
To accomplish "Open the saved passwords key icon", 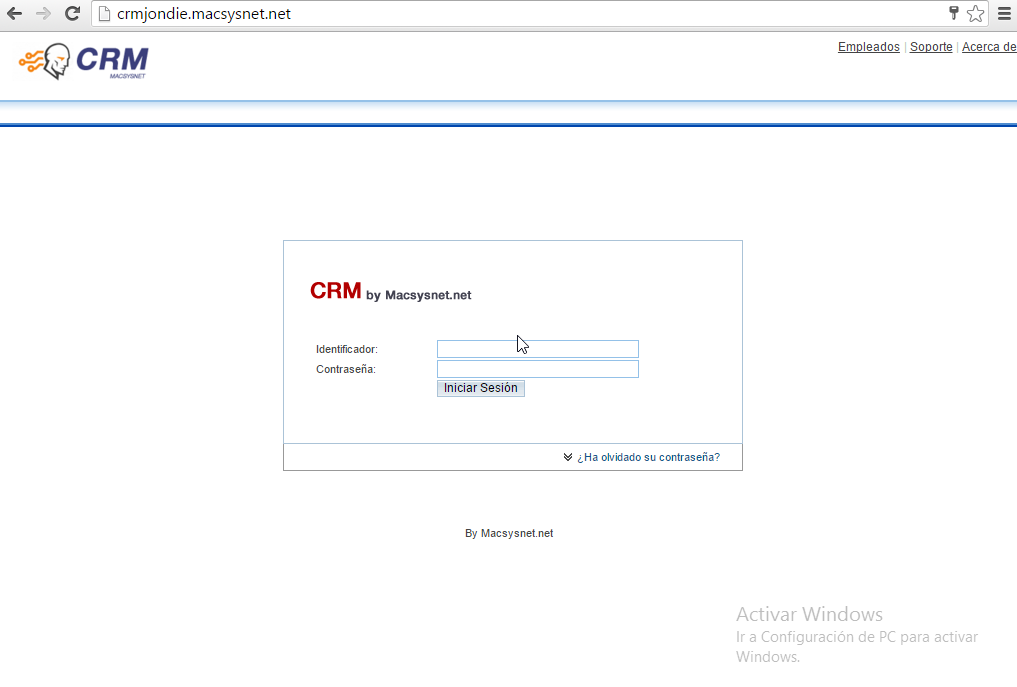I will tap(954, 14).
